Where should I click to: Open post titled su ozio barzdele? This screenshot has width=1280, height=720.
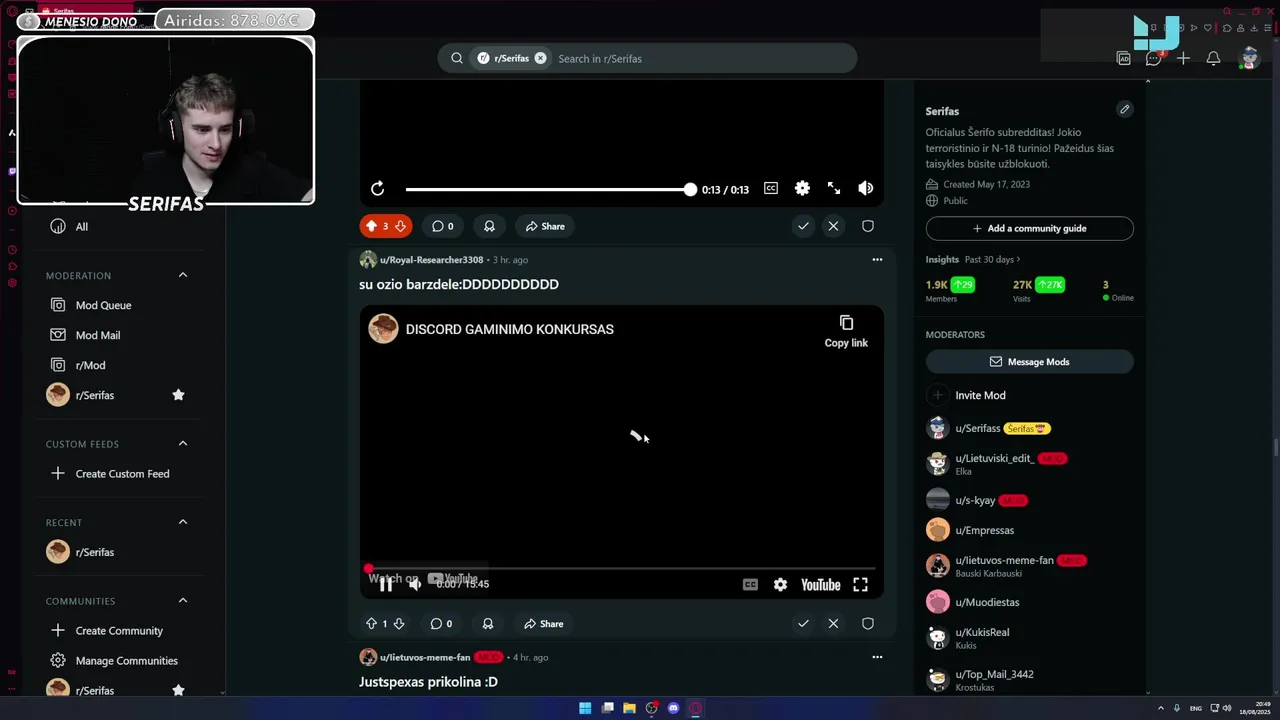(x=459, y=284)
